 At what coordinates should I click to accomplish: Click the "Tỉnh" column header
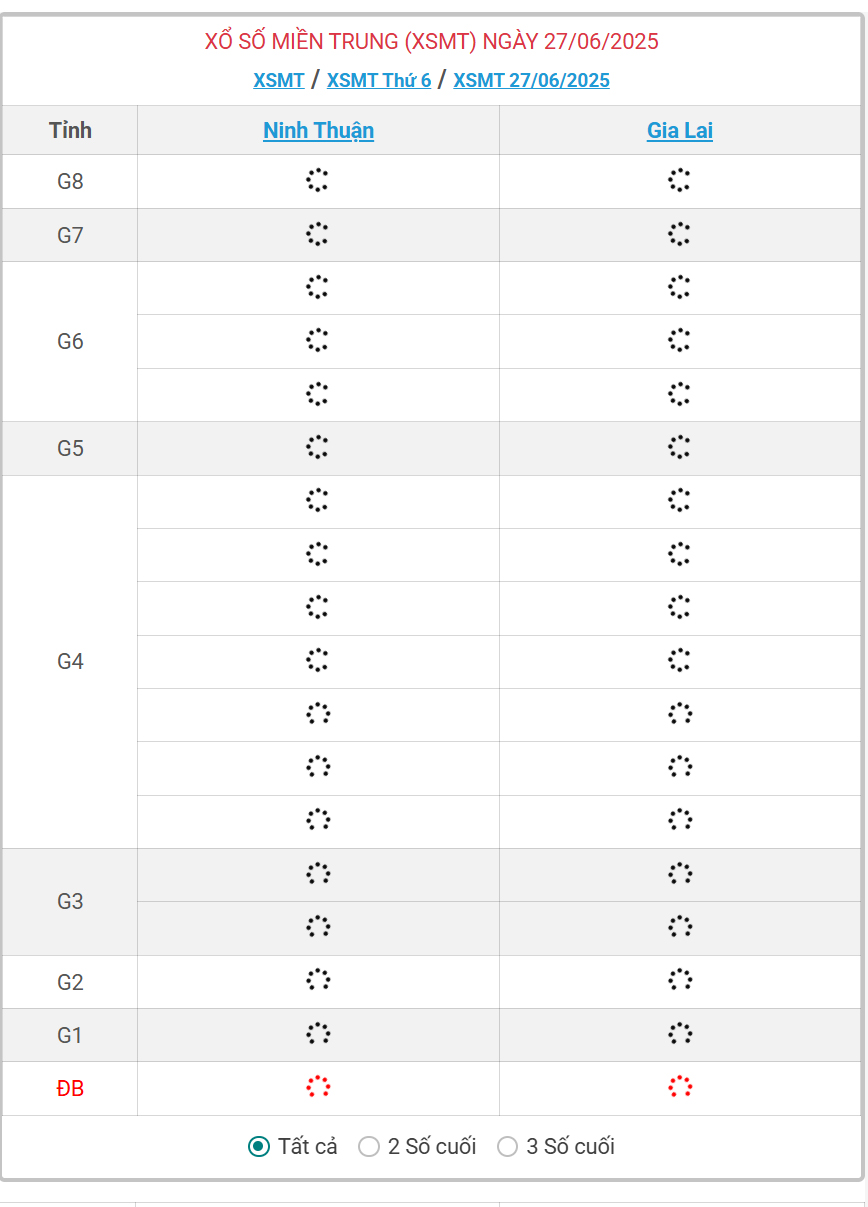tap(70, 130)
